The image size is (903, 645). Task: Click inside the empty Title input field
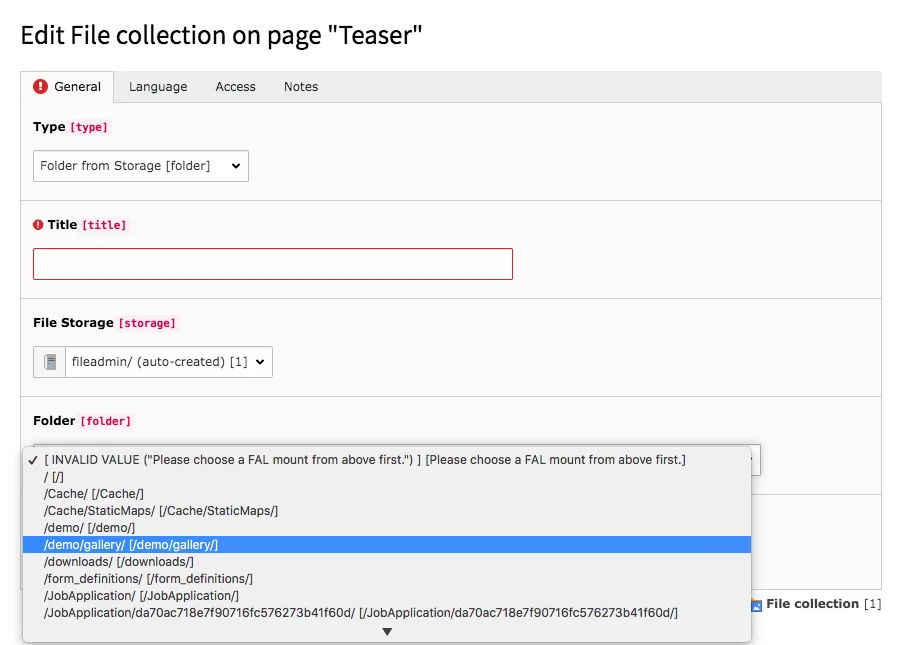272,263
